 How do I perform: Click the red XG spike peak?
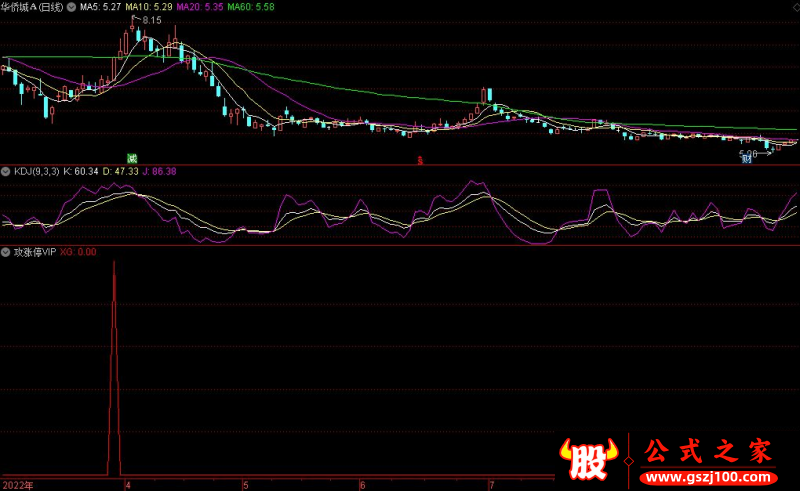pos(114,264)
